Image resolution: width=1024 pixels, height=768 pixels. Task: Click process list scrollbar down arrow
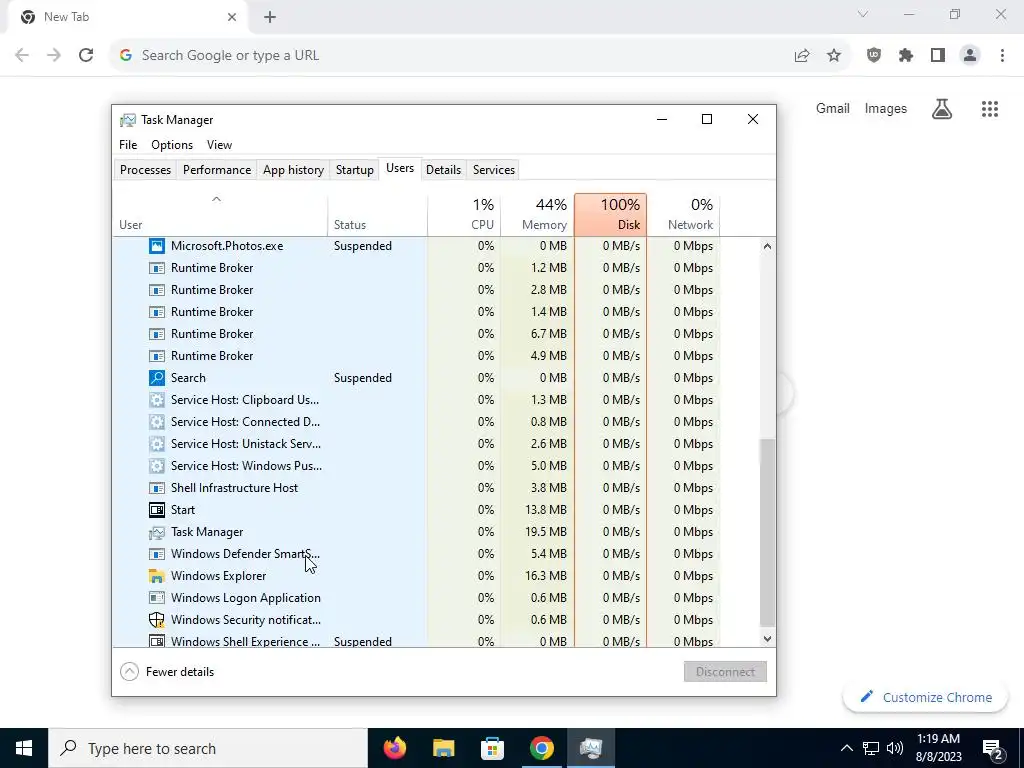[767, 639]
